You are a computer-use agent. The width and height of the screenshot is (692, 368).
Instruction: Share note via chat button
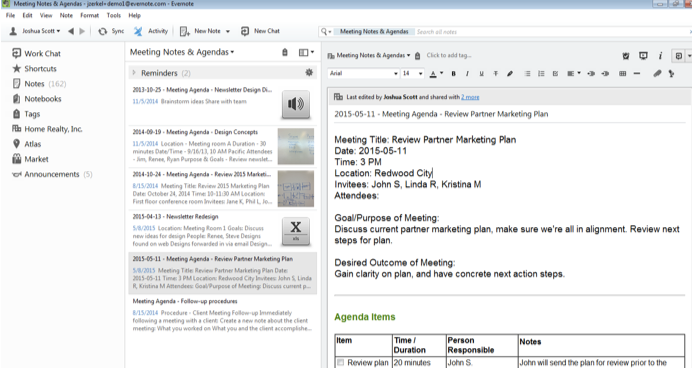point(679,56)
